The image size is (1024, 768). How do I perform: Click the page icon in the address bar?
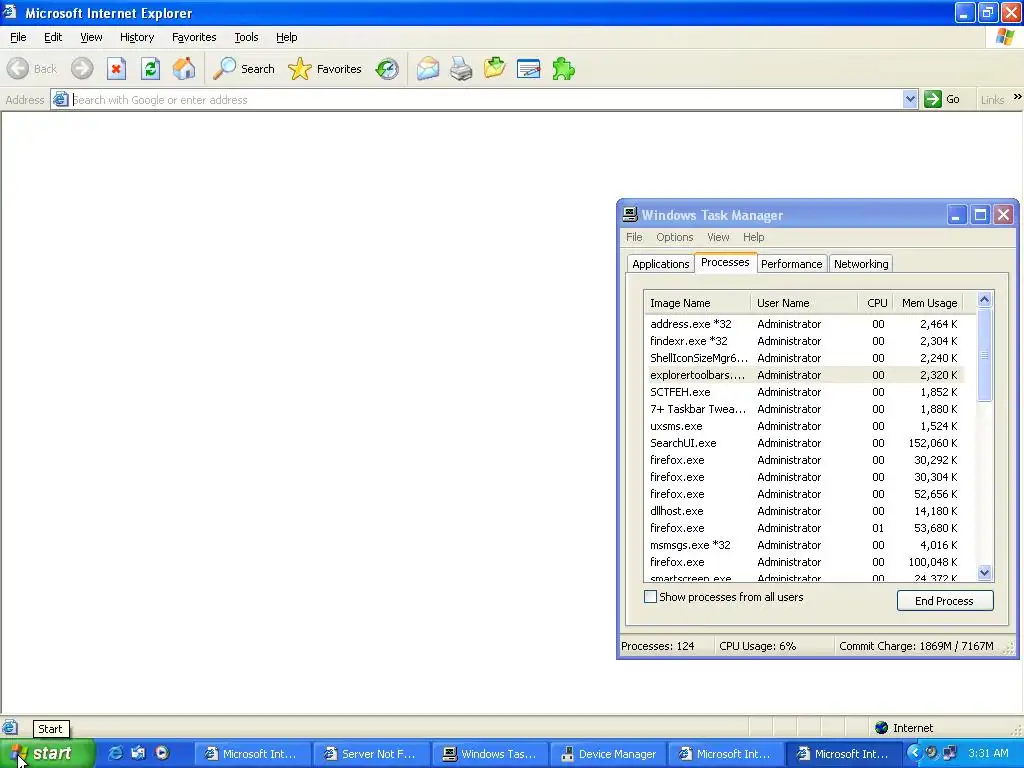tap(60, 99)
